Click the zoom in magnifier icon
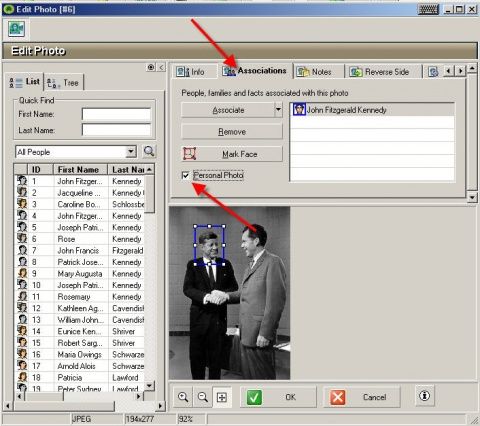This screenshot has width=480, height=426. 183,397
